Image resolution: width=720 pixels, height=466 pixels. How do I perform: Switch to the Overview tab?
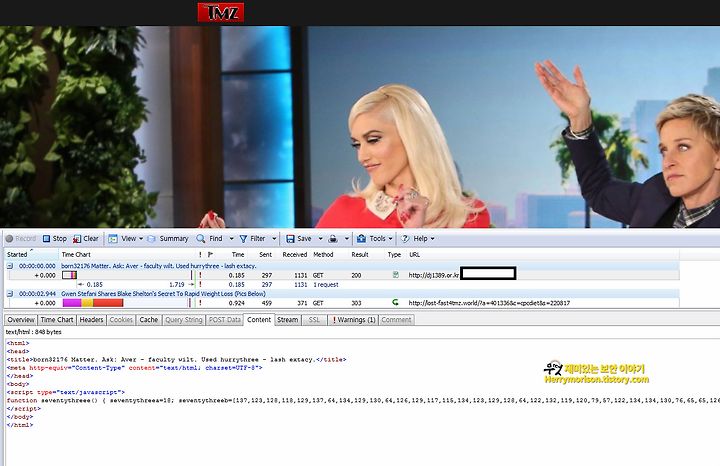pos(21,320)
